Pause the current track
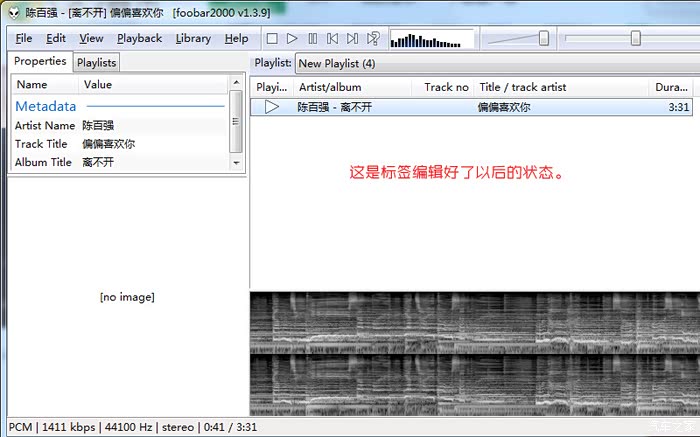Image resolution: width=700 pixels, height=437 pixels. click(313, 39)
